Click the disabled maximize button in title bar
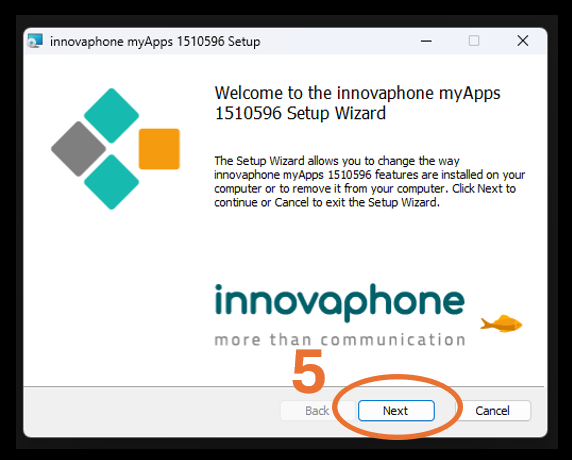The height and width of the screenshot is (460, 572). point(474,40)
